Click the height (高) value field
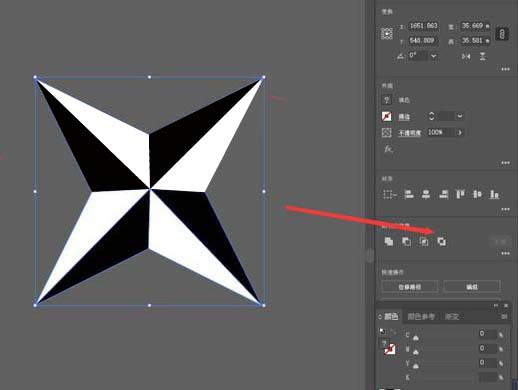 (475, 41)
